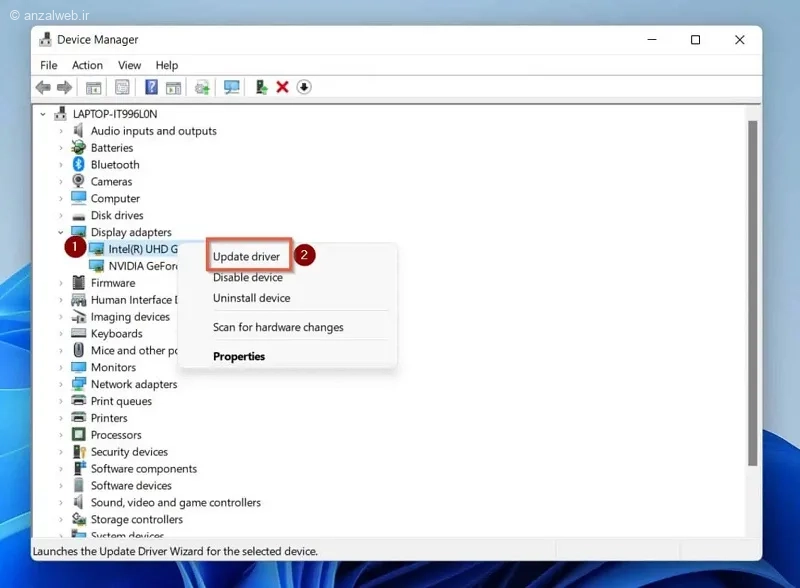Click the Imaging devices scanner icon
Image resolution: width=800 pixels, height=588 pixels.
click(79, 316)
